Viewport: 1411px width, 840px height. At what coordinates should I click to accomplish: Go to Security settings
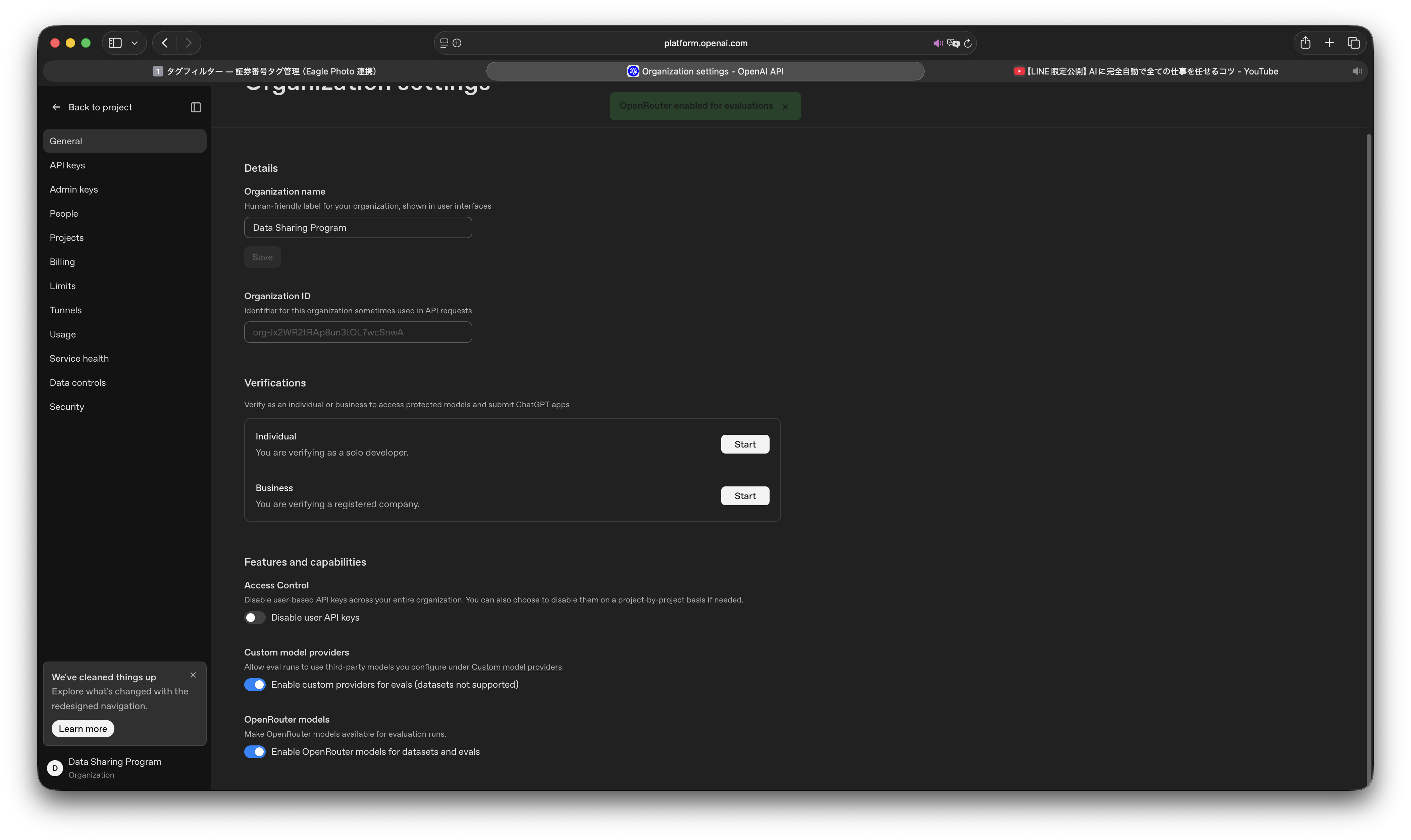[124, 407]
